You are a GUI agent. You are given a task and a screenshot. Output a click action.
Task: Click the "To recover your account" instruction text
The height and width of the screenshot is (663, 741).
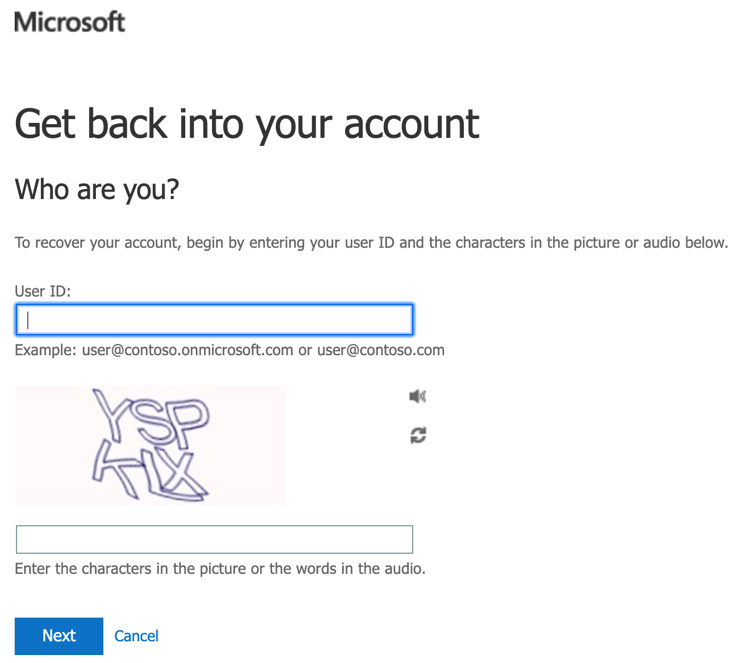(371, 243)
